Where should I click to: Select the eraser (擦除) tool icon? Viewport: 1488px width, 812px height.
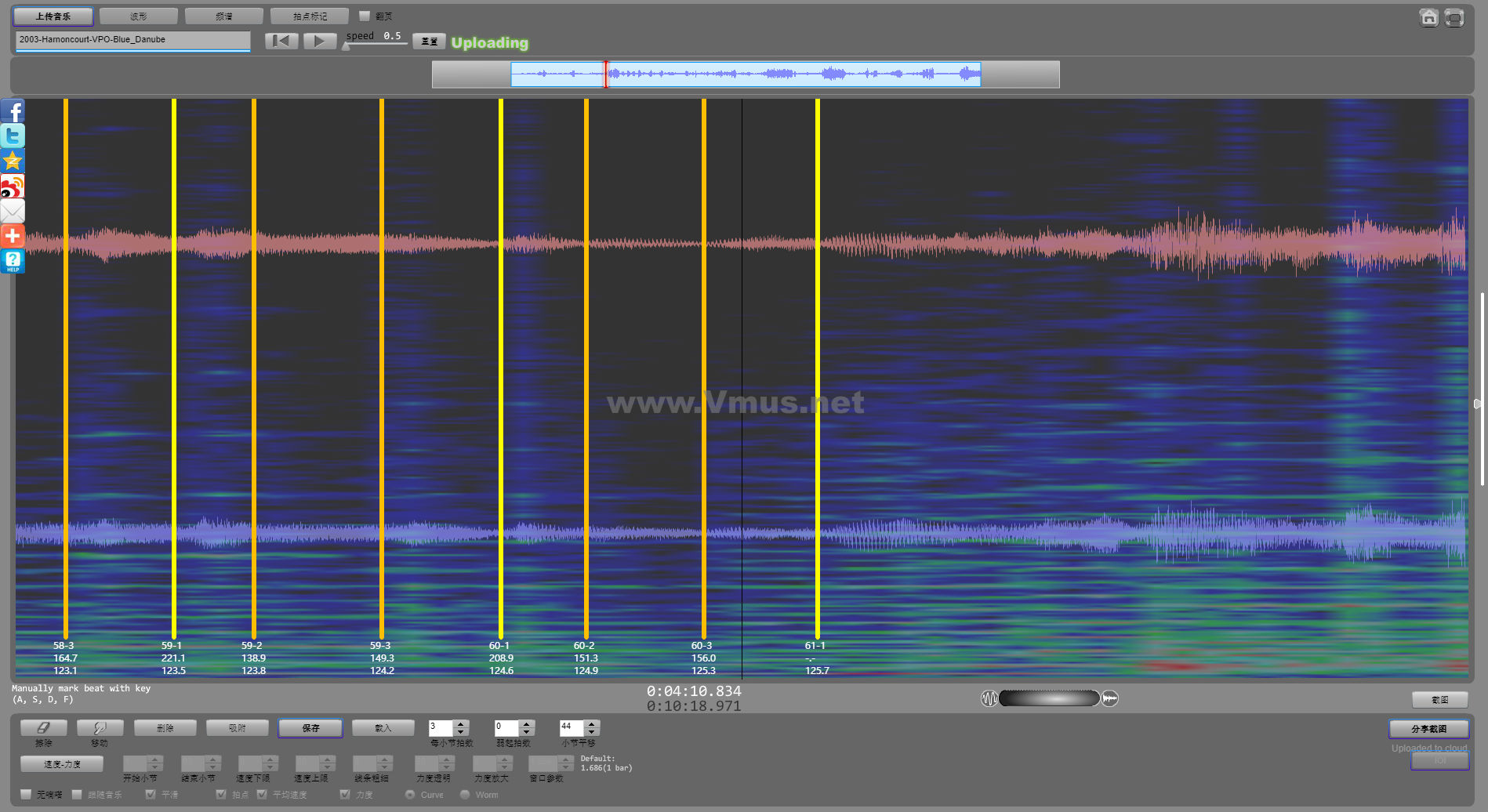click(x=44, y=727)
